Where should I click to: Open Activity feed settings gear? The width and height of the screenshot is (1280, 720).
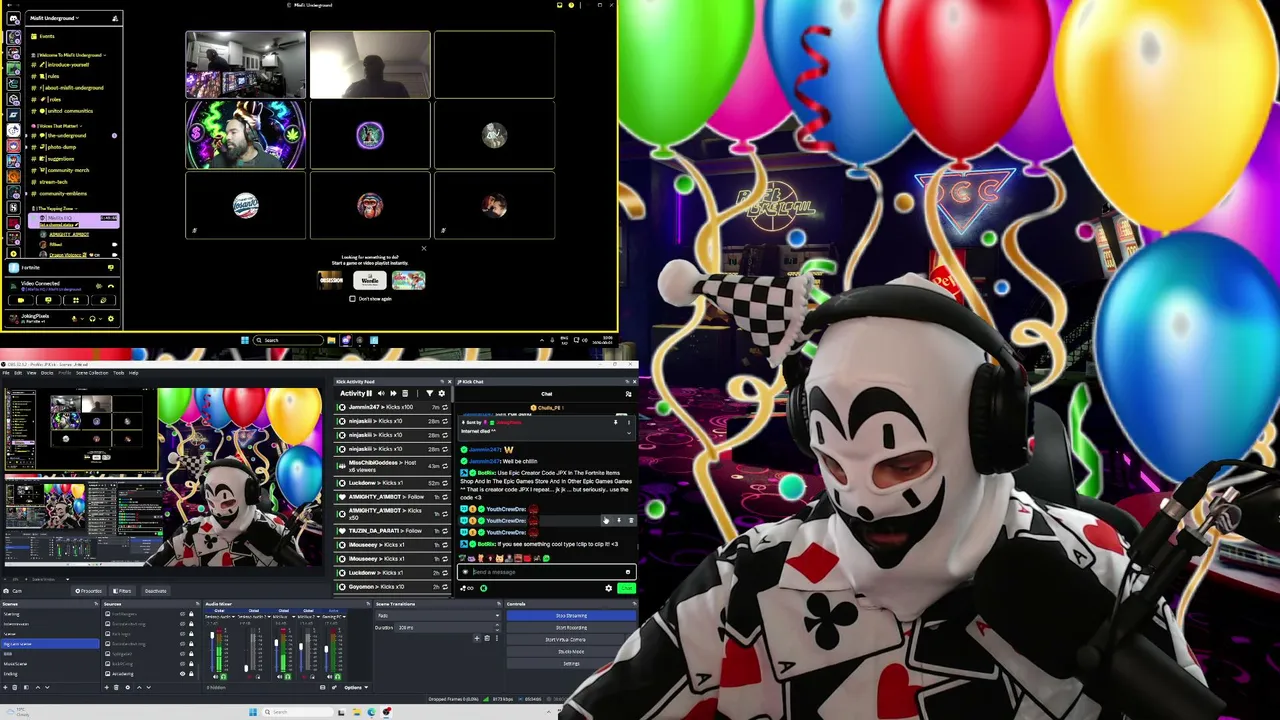[x=442, y=393]
